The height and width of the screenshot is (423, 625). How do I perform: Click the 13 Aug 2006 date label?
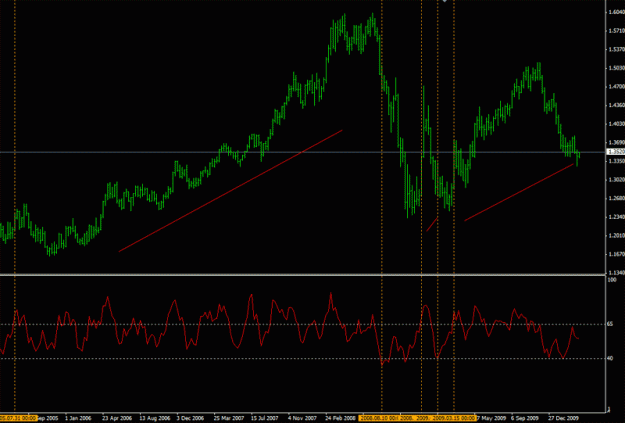155,418
